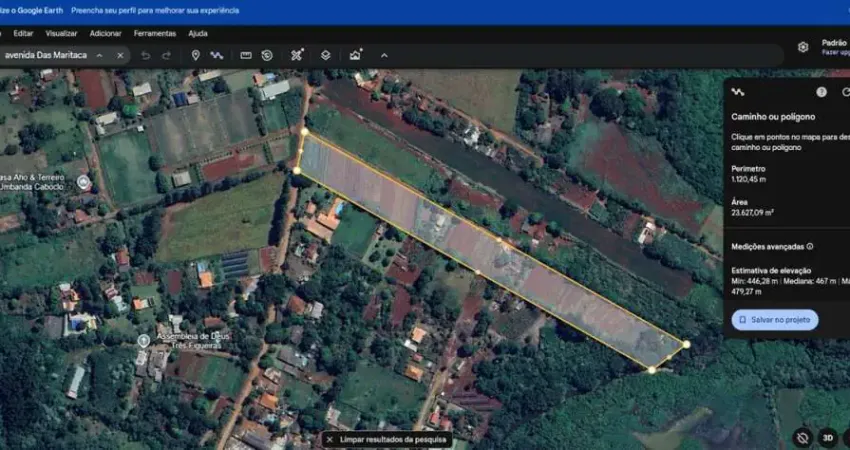850x450 pixels.
Task: Select the Assembleia de Deus place marker
Action: [144, 341]
